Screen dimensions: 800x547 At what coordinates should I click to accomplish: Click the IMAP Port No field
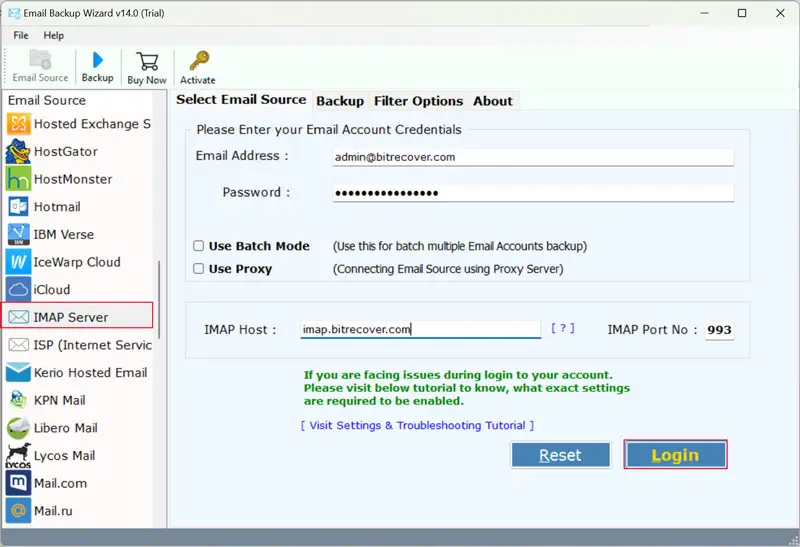coord(719,330)
